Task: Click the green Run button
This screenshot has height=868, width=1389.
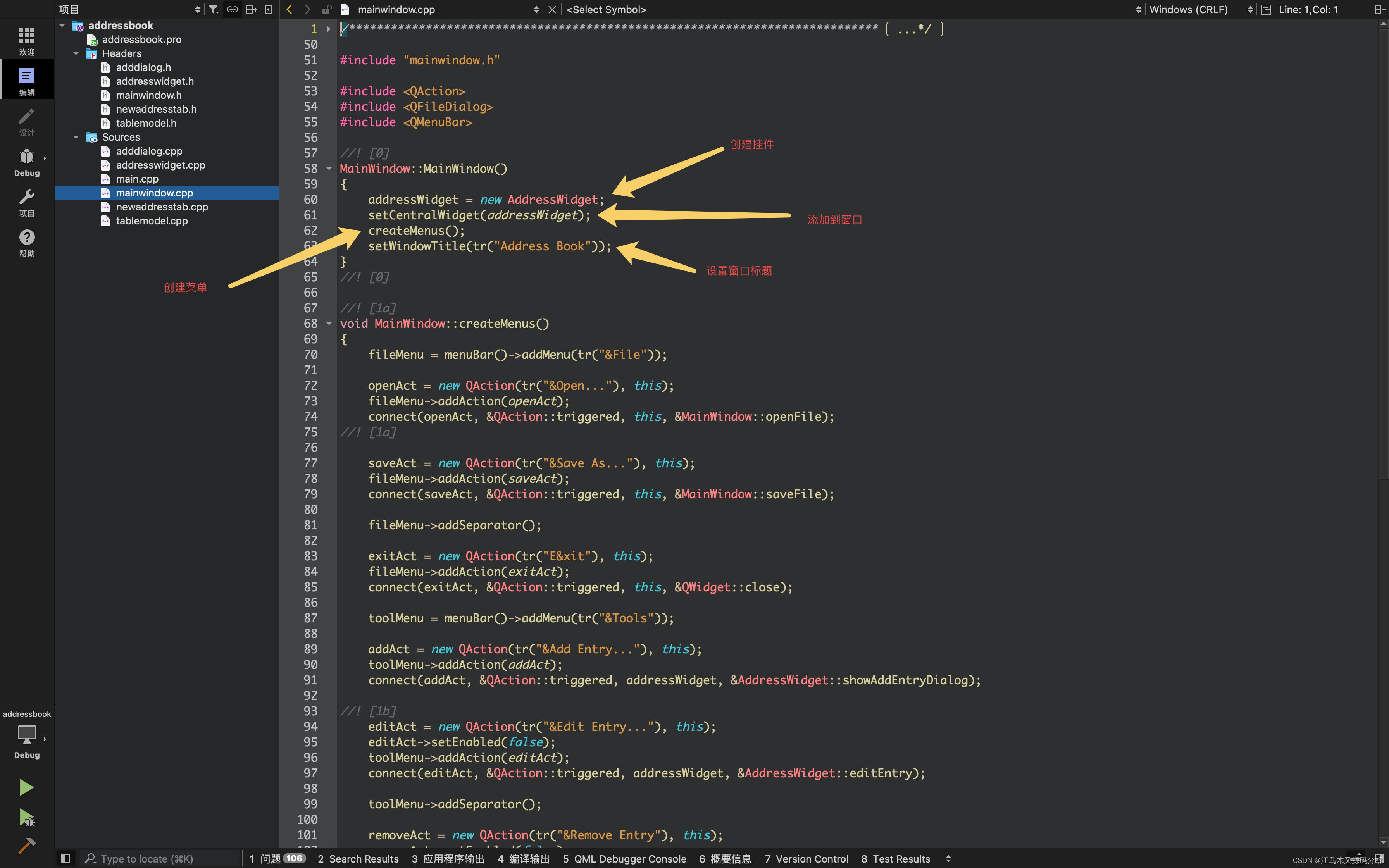Action: (26, 787)
